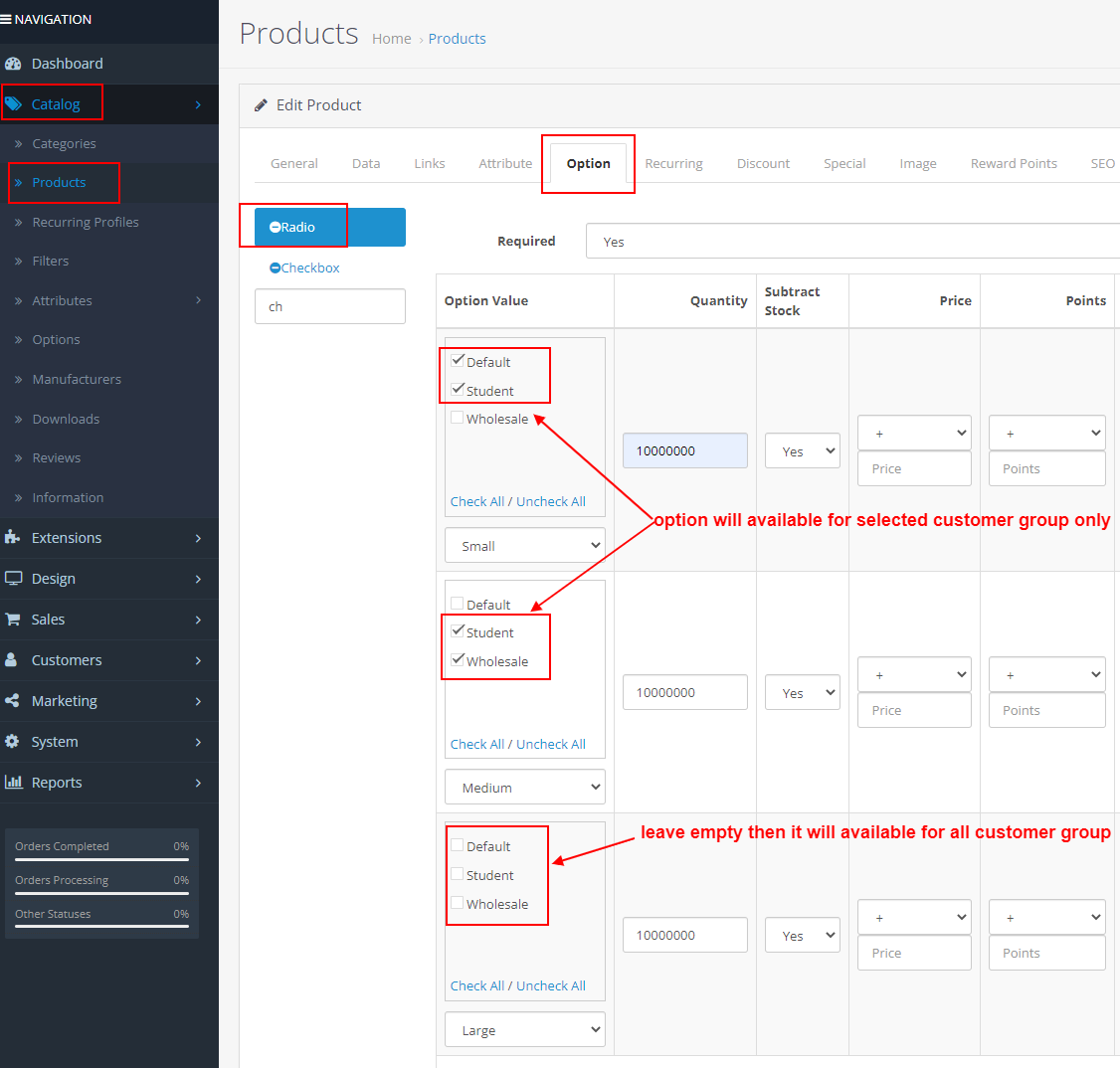Change the Subtract Stock dropdown for Medium
Image resolution: width=1120 pixels, height=1068 pixels.
coord(802,692)
